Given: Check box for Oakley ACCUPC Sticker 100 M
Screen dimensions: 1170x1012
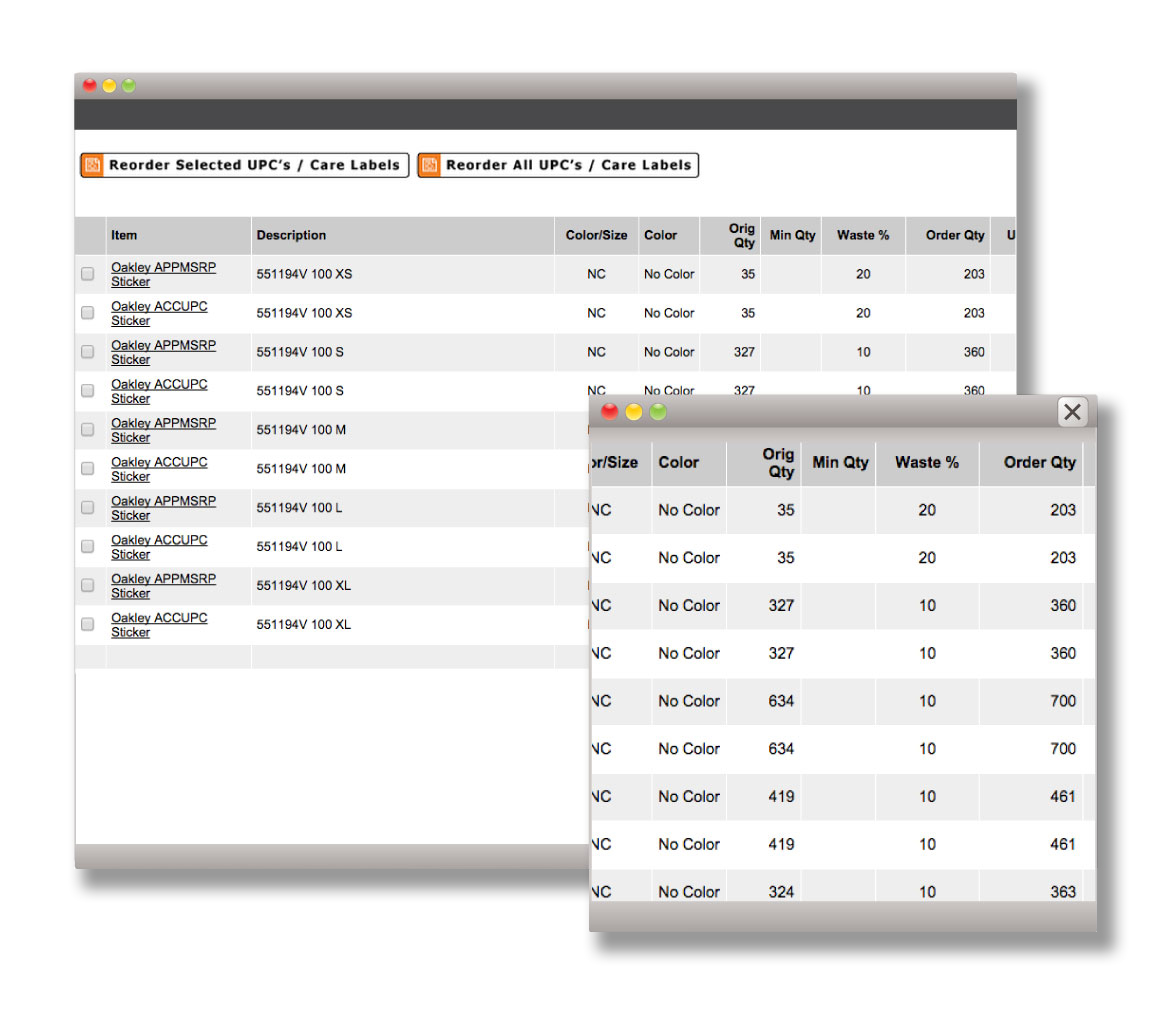Looking at the screenshot, I should (x=88, y=468).
